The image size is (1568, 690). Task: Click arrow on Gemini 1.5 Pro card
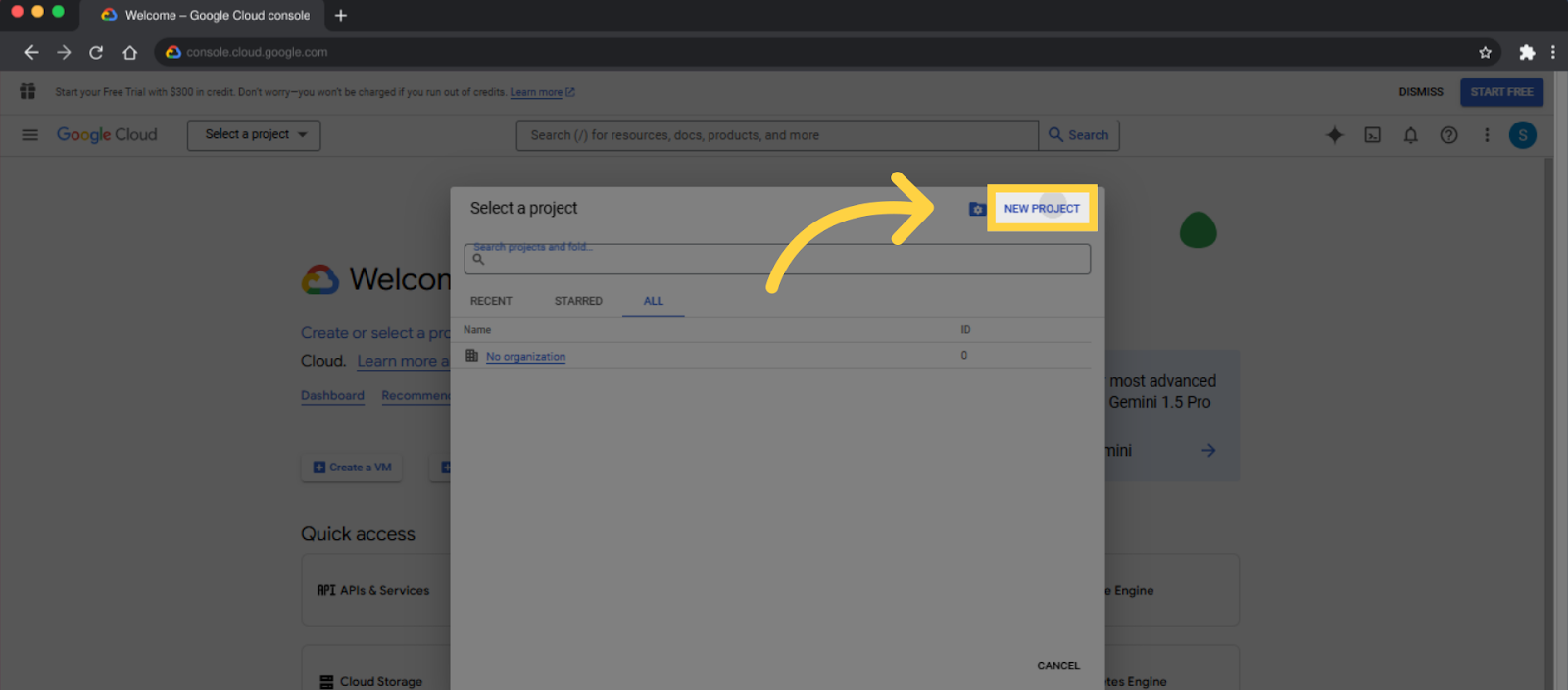[1208, 450]
